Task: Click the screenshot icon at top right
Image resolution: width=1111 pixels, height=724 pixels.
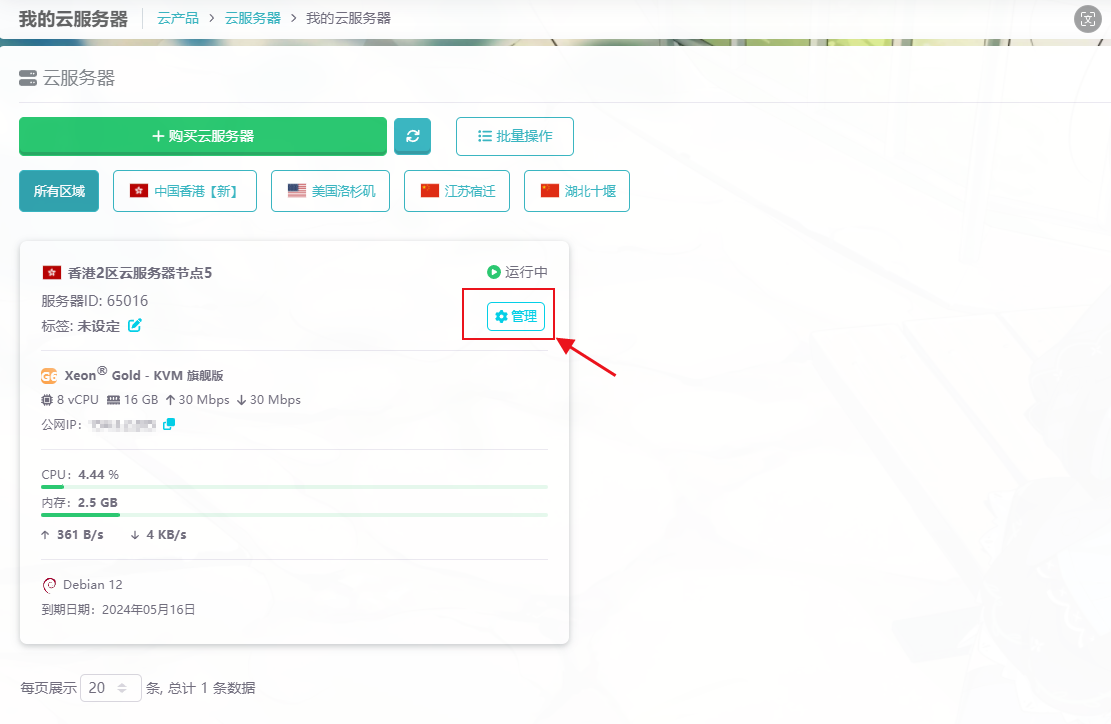Action: pos(1086,19)
